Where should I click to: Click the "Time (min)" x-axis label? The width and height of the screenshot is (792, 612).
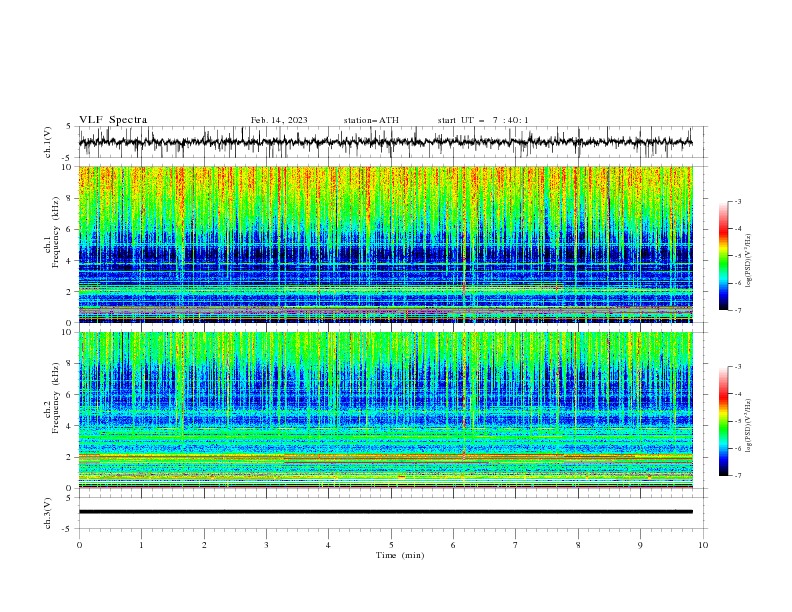click(400, 555)
